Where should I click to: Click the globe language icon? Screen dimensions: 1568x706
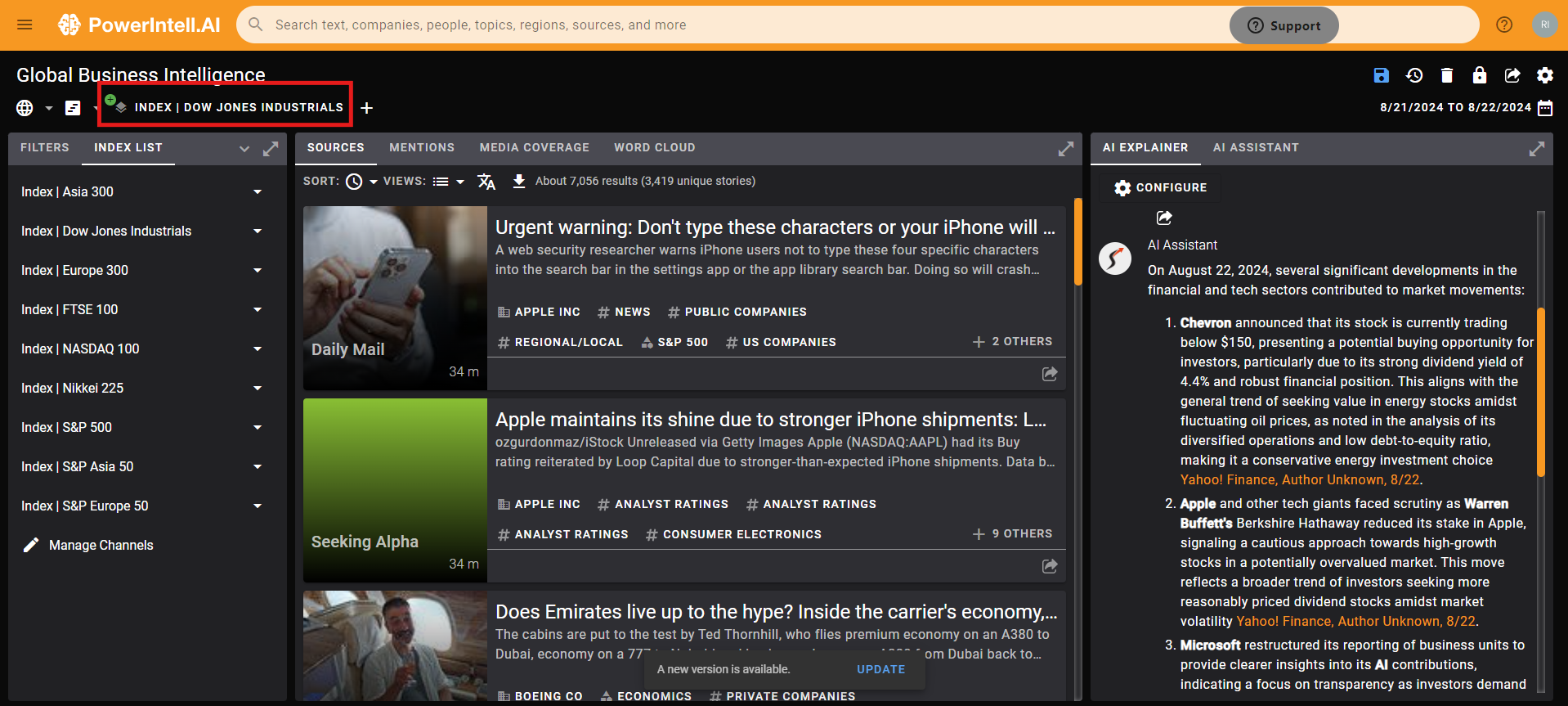[x=25, y=108]
